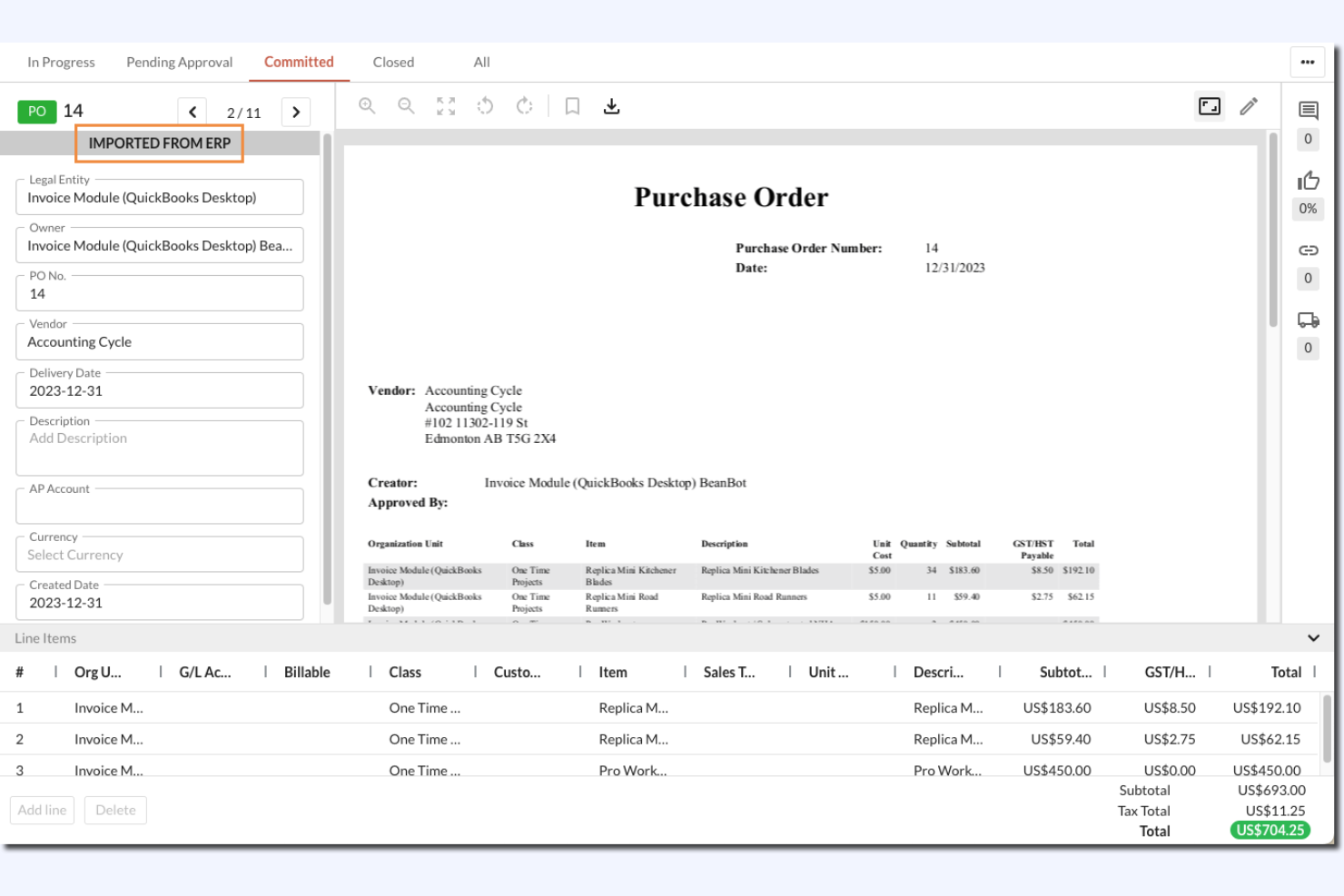Screen dimensions: 1344x896
Task: Download the purchase order PDF
Action: (612, 105)
